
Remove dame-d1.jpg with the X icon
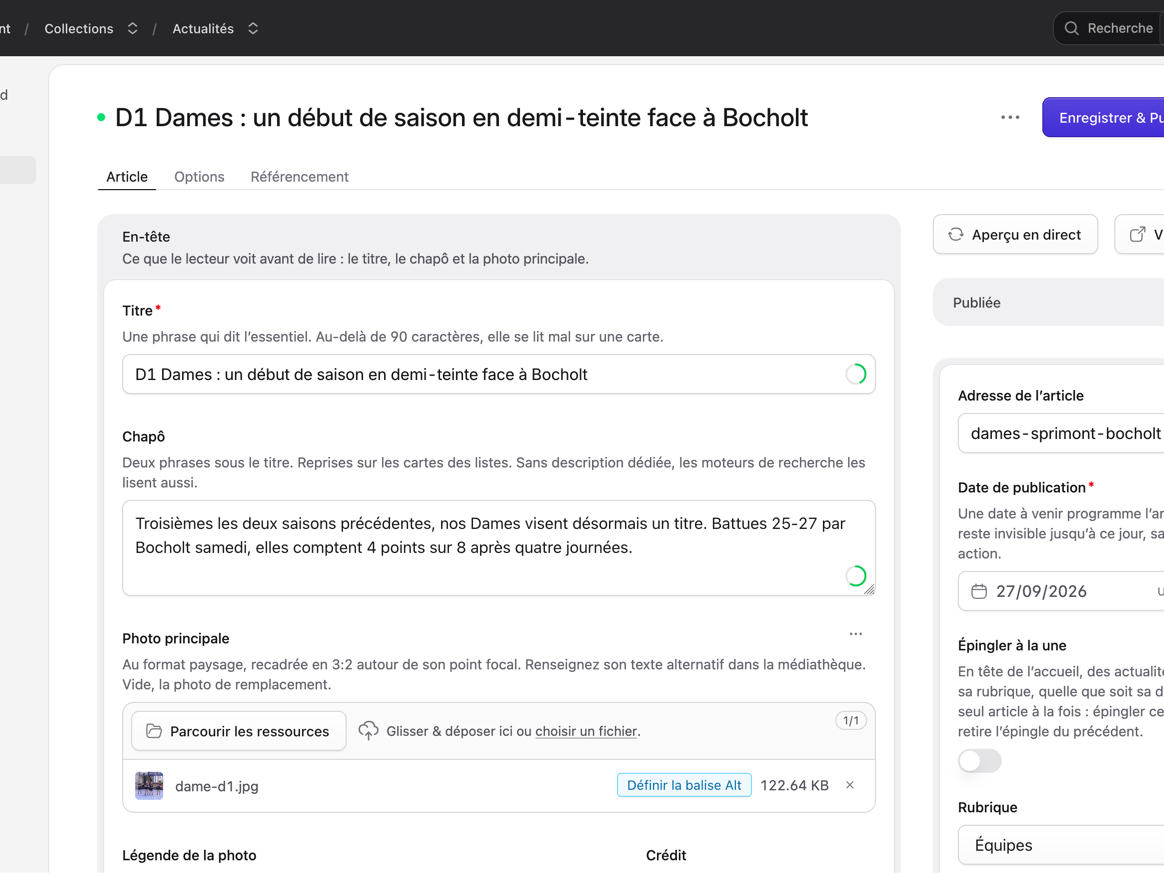click(850, 785)
